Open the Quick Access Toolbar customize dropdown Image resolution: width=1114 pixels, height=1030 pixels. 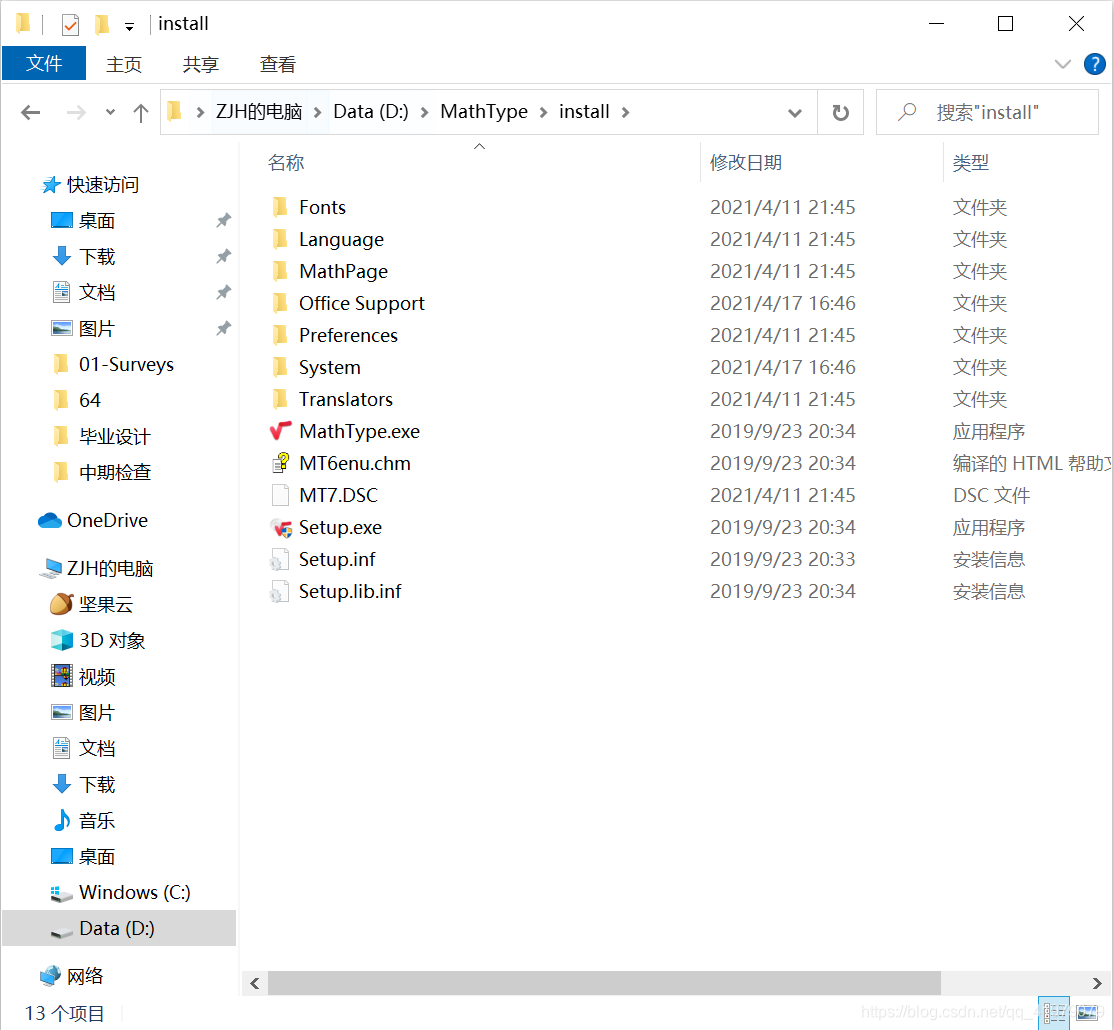129,27
